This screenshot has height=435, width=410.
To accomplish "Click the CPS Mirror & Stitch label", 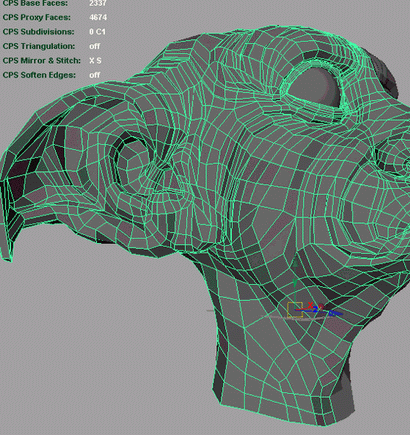I will pos(42,60).
